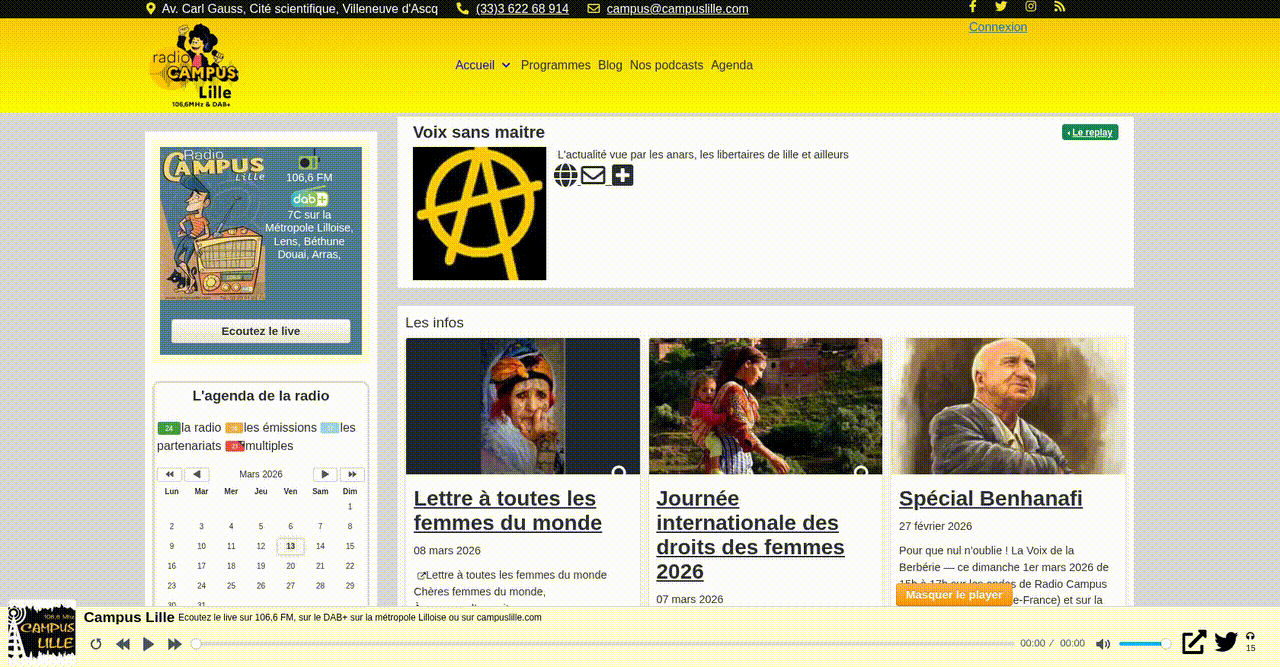This screenshot has width=1280, height=667.
Task: Open article Lettre à toutes les femmes du monde
Action: coord(508,510)
